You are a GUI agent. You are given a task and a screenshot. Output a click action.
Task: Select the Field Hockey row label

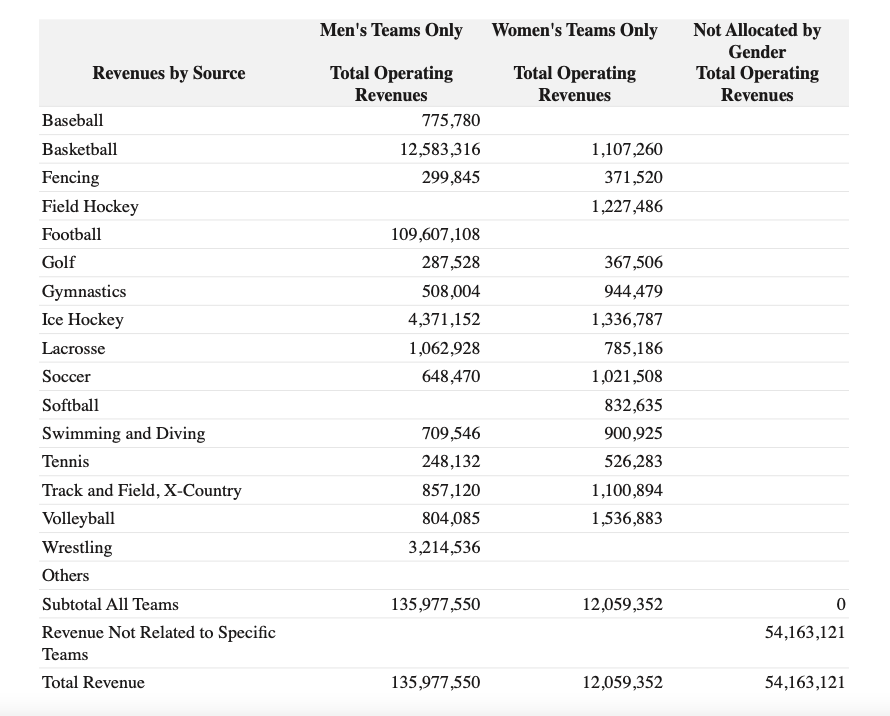point(90,206)
